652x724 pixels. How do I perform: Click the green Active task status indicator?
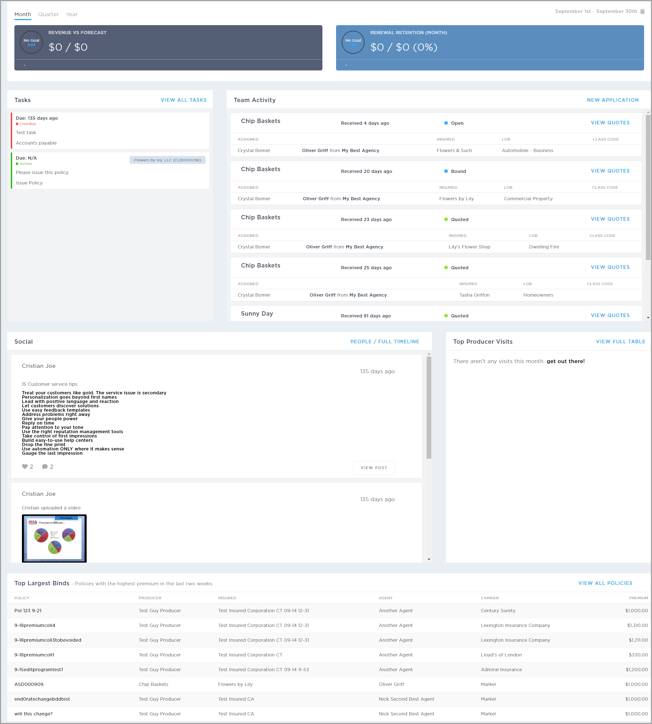pyautogui.click(x=24, y=163)
